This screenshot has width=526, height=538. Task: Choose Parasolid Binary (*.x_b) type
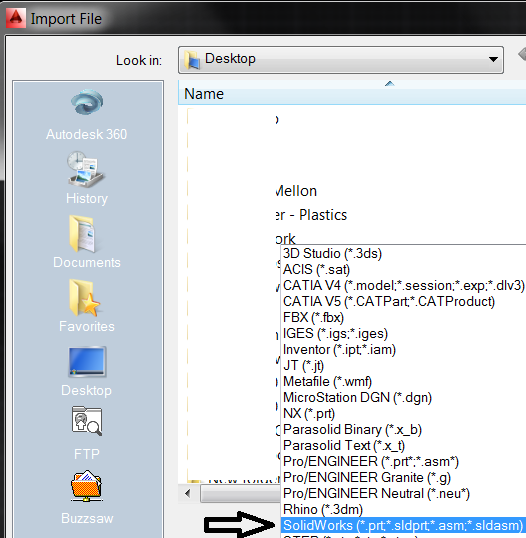coord(404,430)
